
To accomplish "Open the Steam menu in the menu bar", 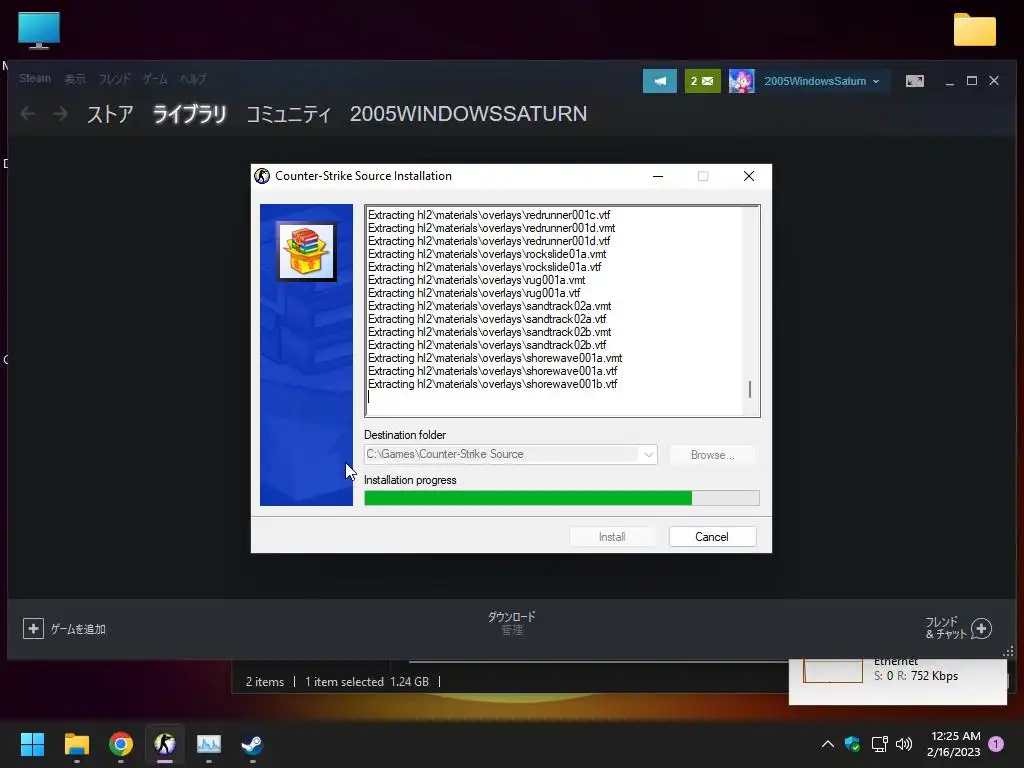I will [x=35, y=78].
